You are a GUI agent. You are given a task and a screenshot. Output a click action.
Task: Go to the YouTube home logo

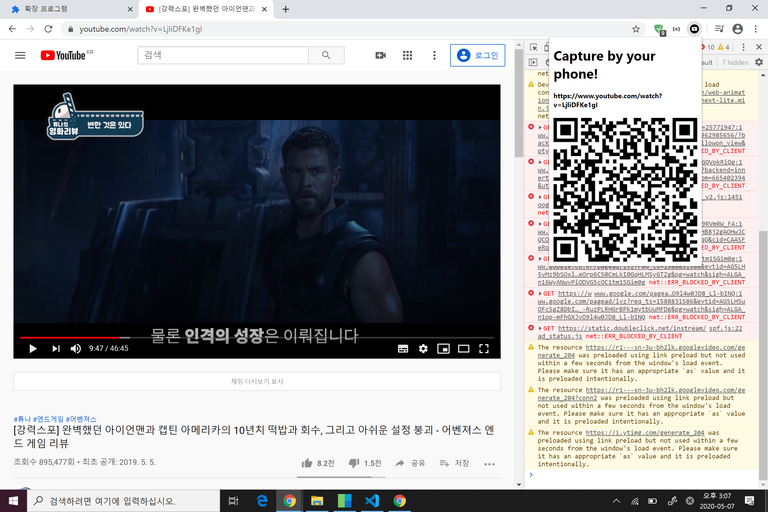66,55
